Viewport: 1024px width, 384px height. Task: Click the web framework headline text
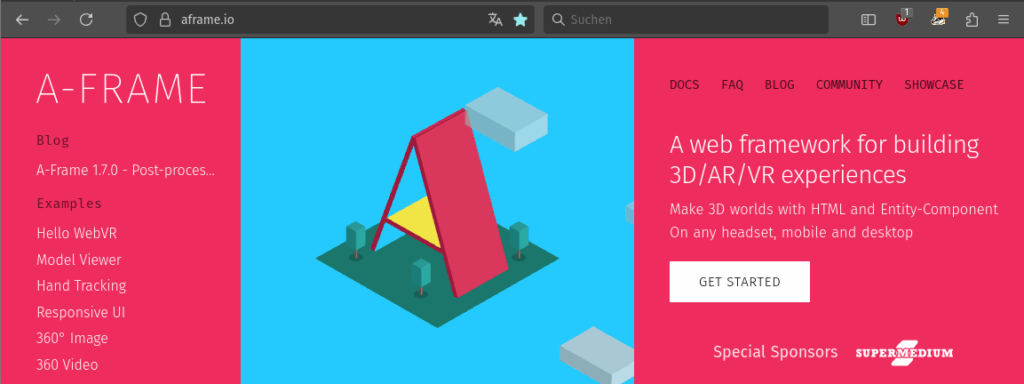tap(824, 159)
